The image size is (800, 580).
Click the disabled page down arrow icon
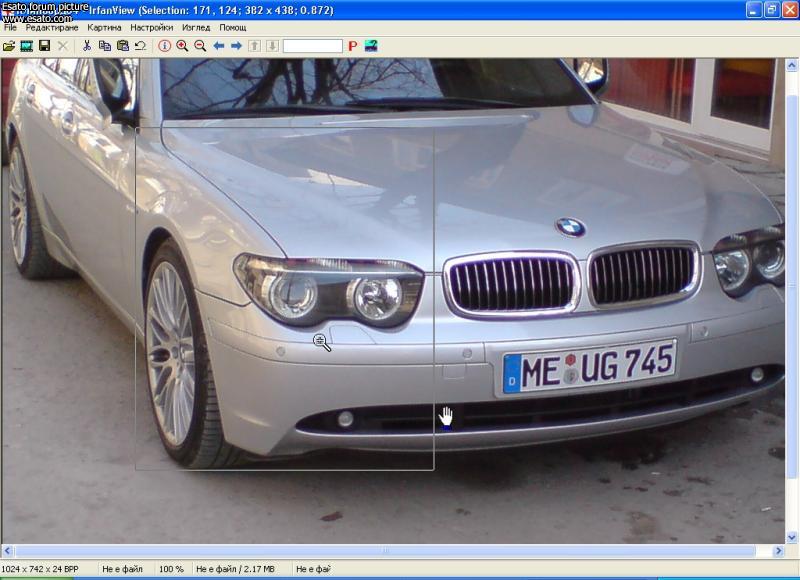coord(272,46)
